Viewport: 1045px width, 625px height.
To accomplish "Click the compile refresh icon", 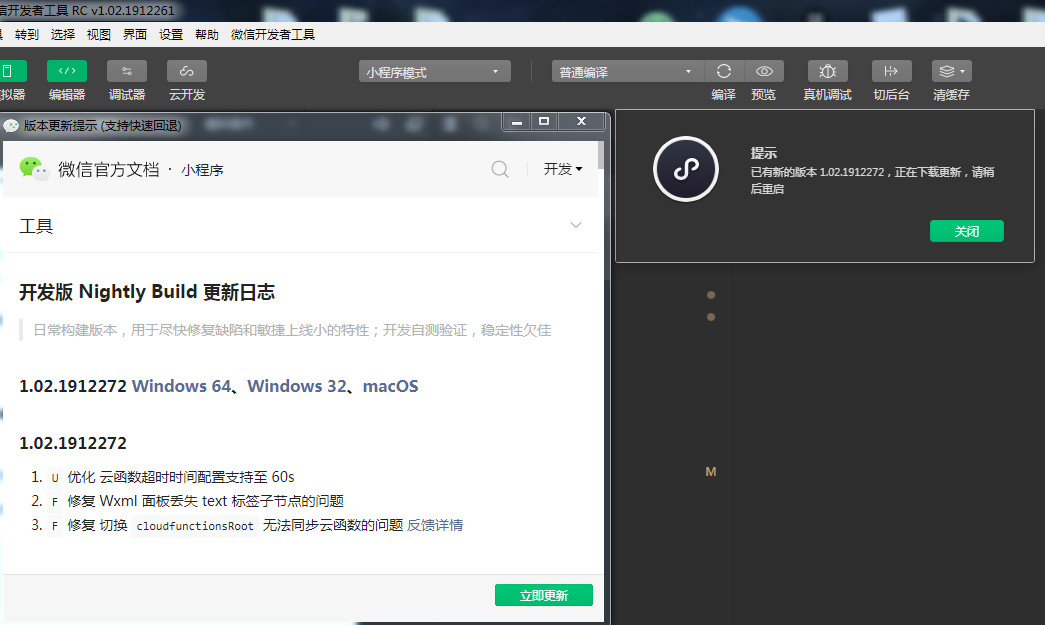I will (724, 71).
